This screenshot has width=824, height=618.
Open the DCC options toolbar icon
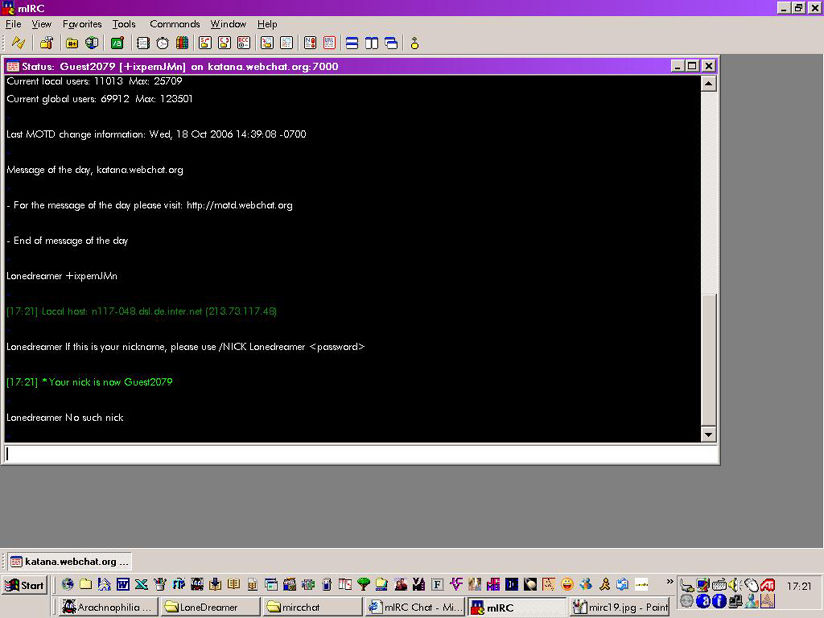pos(243,43)
